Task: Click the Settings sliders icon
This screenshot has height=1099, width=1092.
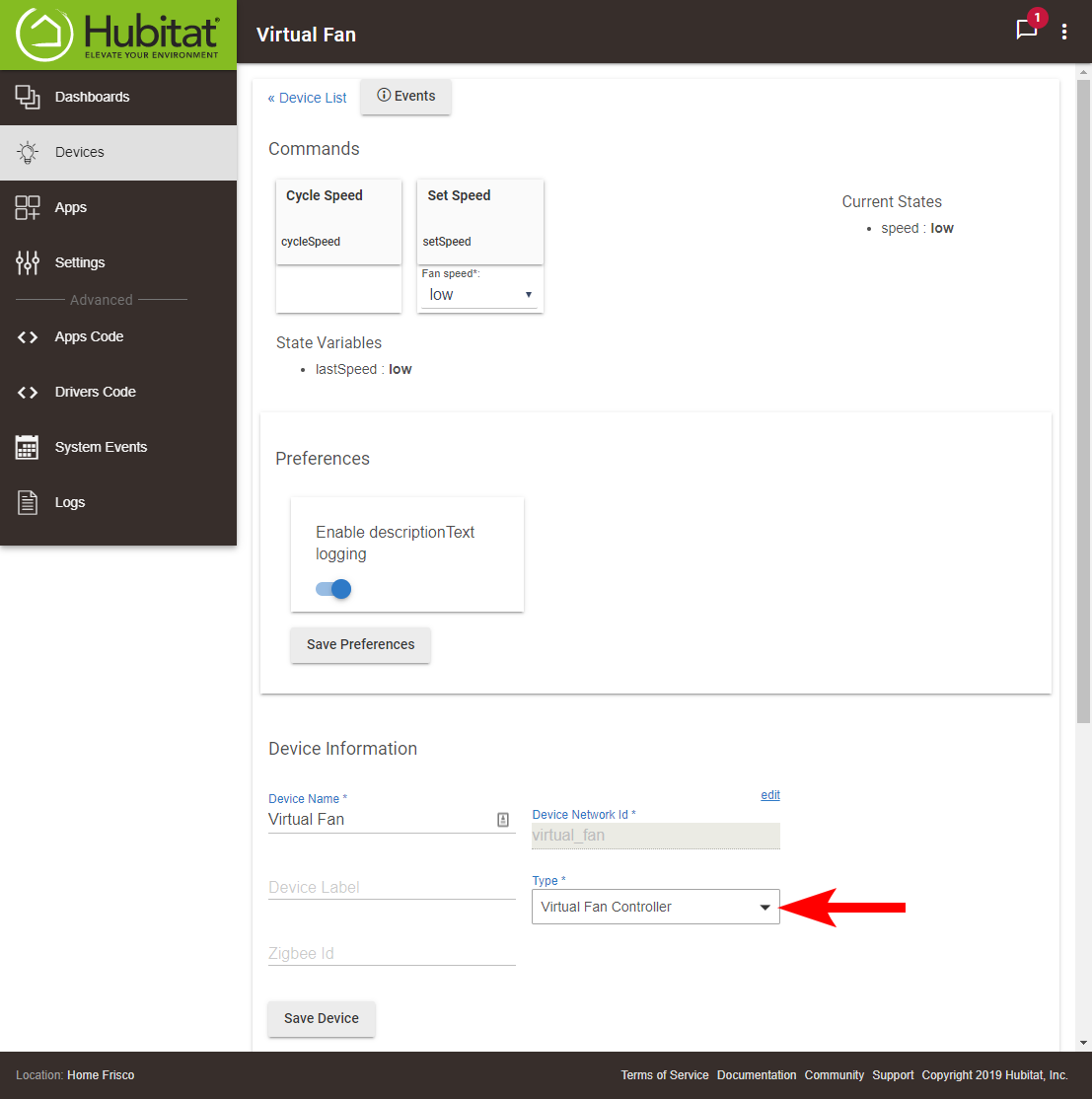Action: pos(28,262)
